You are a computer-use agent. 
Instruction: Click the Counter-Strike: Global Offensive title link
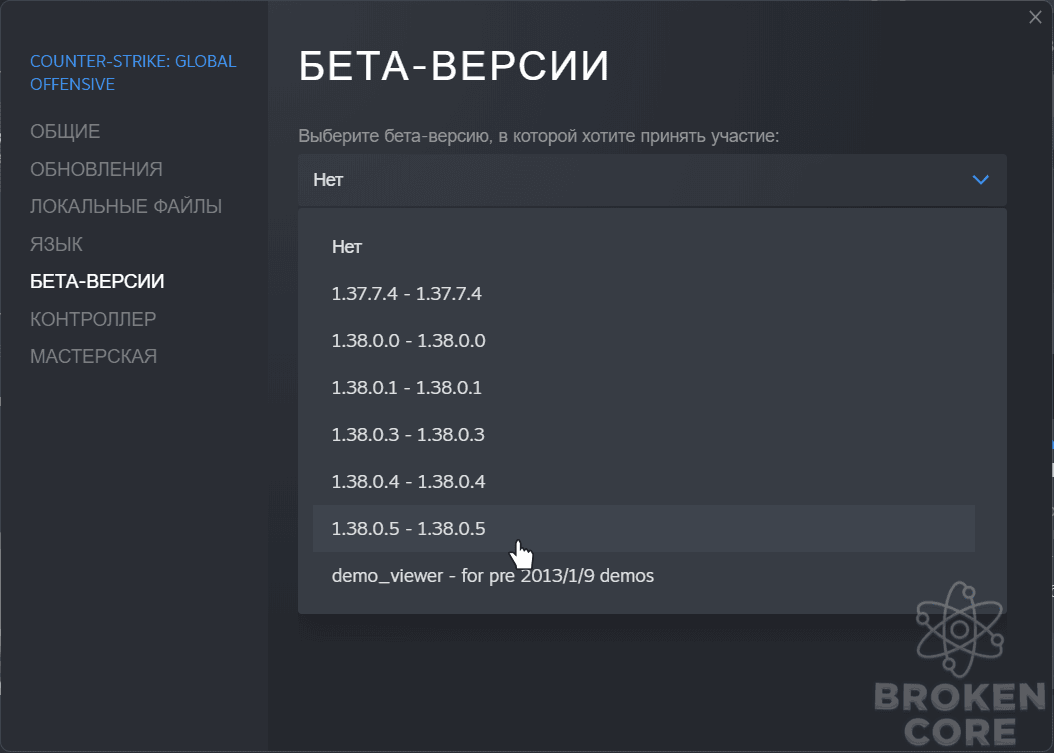click(133, 73)
